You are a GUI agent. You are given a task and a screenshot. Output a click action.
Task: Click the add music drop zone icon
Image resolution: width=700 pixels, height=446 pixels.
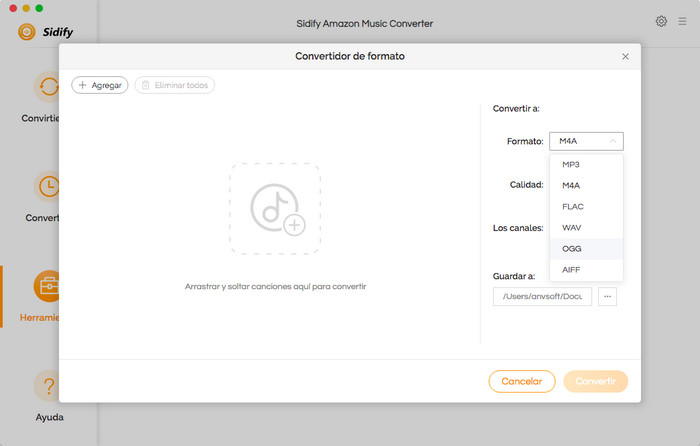(x=275, y=208)
